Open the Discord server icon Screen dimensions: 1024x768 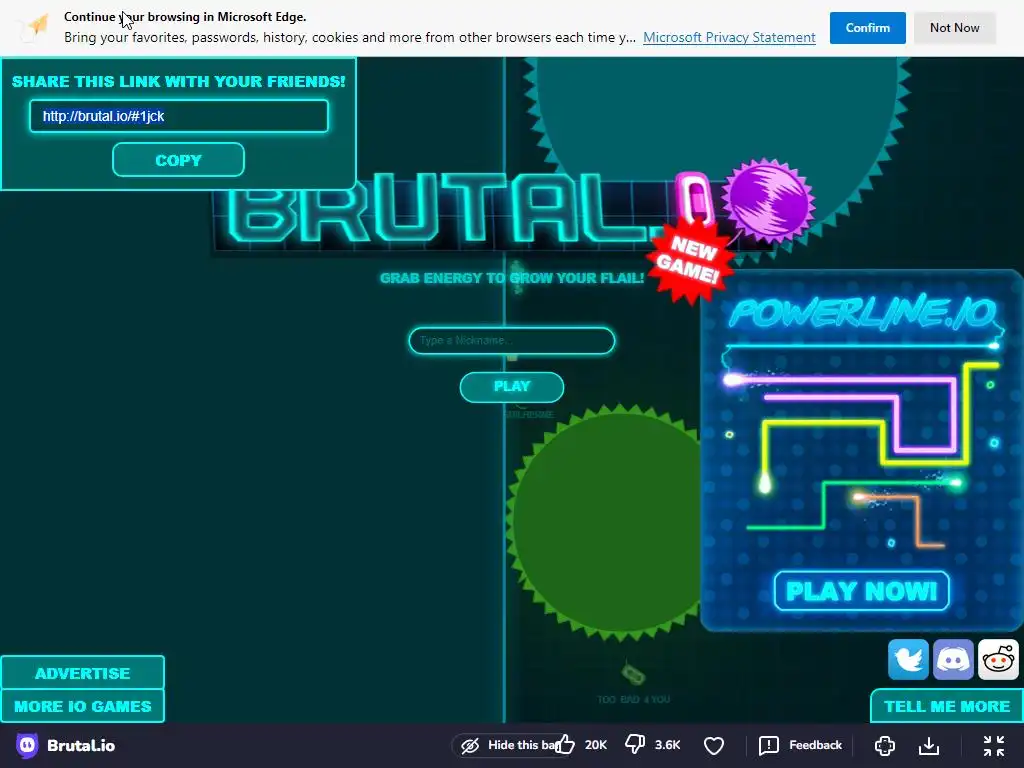pos(953,660)
